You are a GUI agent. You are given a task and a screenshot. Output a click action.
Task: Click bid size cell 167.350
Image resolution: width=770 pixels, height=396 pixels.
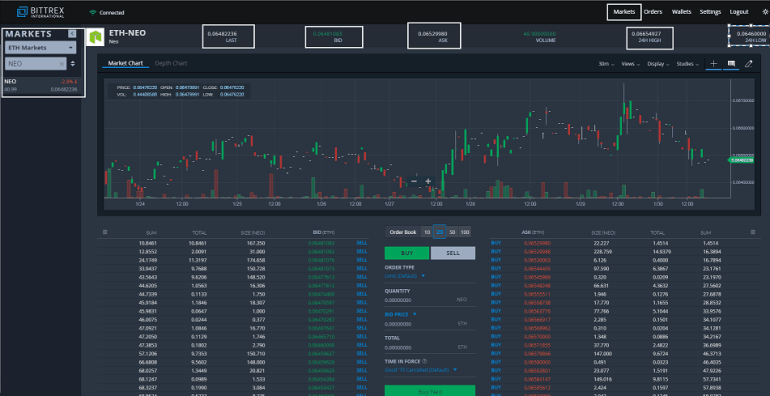coord(257,243)
